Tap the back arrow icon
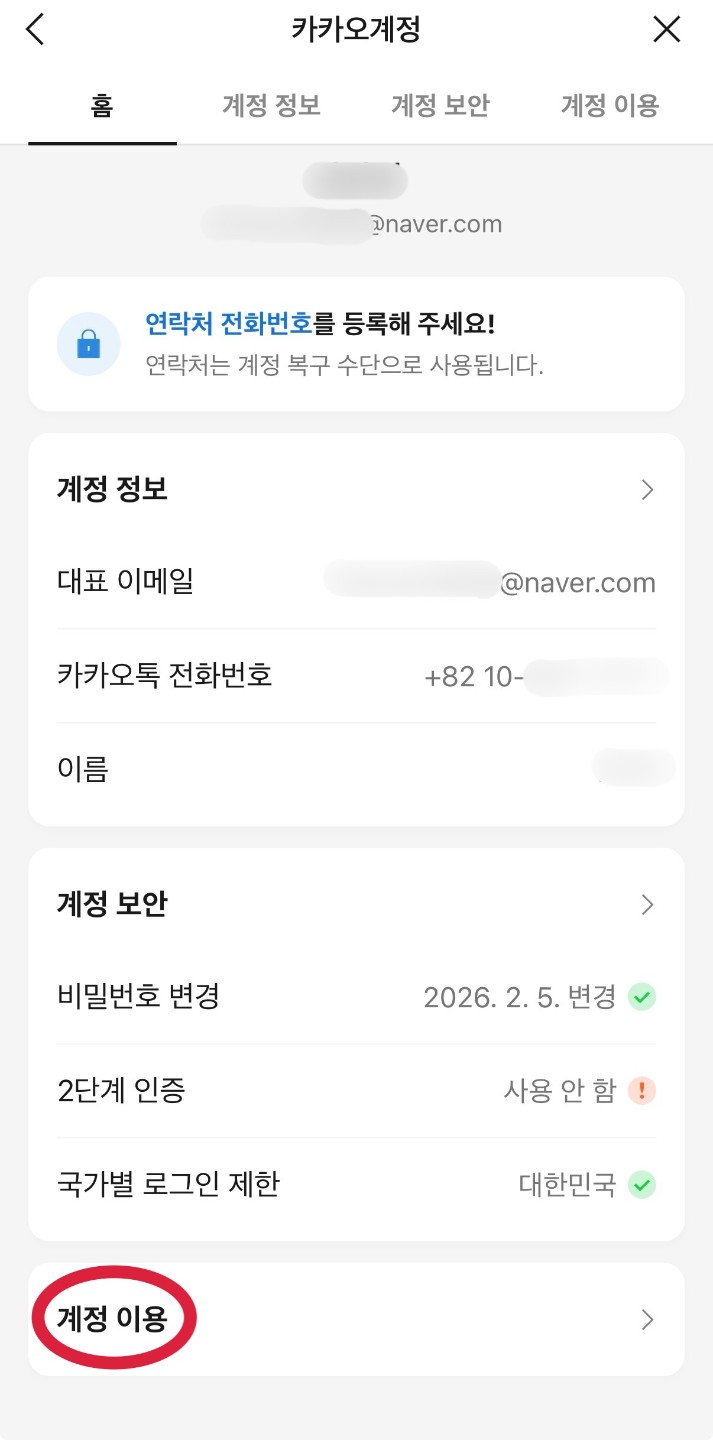The height and width of the screenshot is (1440, 713). click(x=36, y=30)
